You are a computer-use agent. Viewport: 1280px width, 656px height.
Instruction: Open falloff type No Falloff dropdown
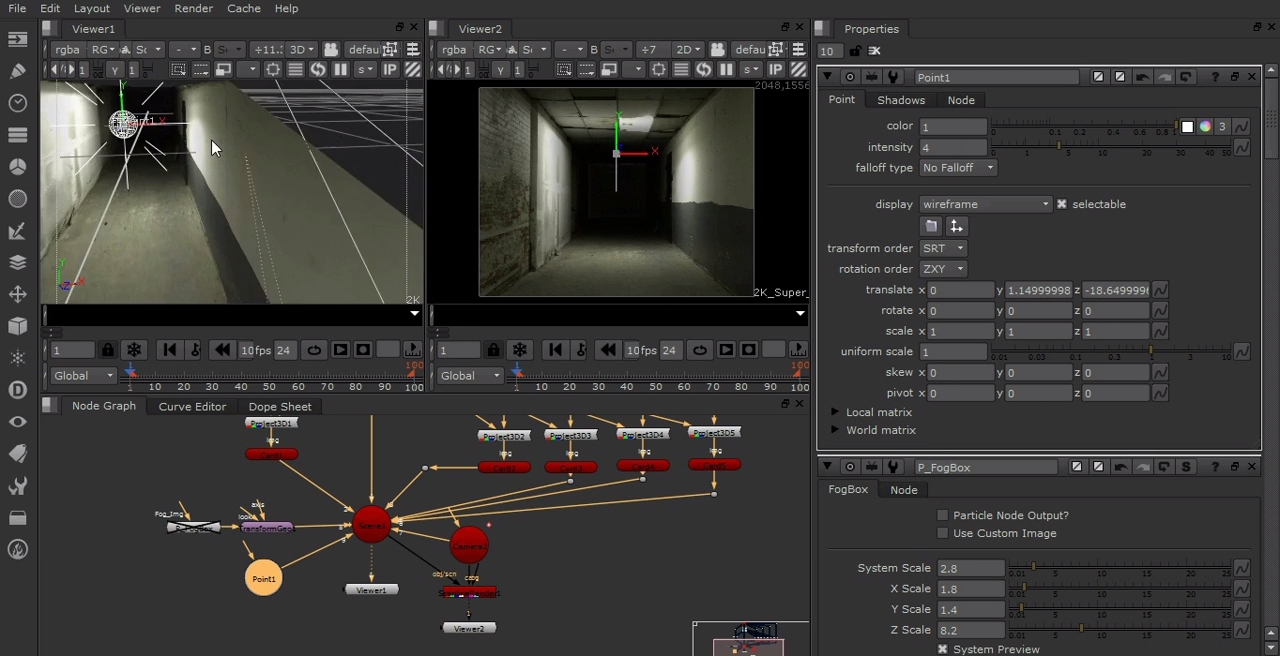click(x=958, y=168)
